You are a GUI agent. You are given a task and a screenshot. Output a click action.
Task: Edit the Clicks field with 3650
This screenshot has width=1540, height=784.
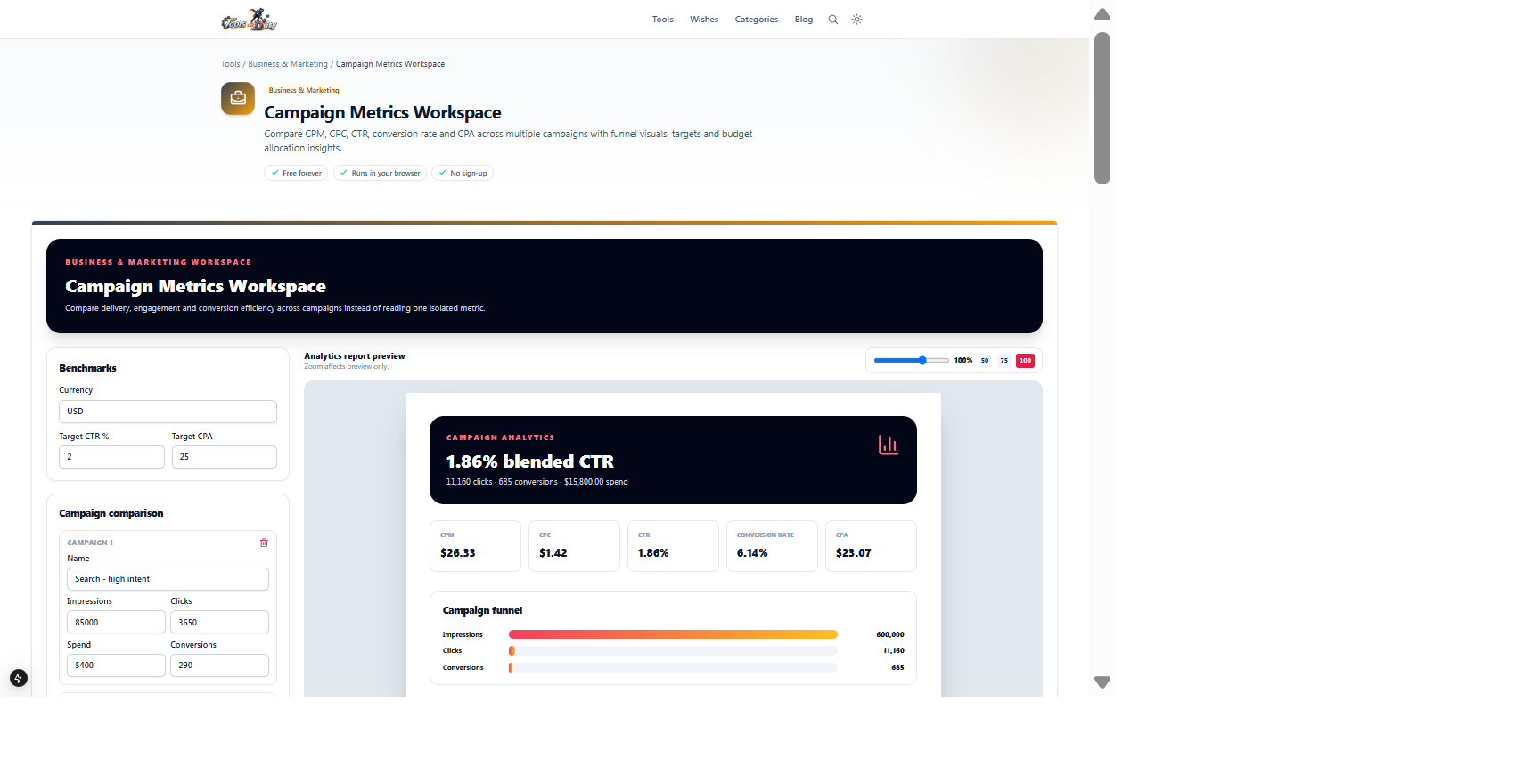219,622
